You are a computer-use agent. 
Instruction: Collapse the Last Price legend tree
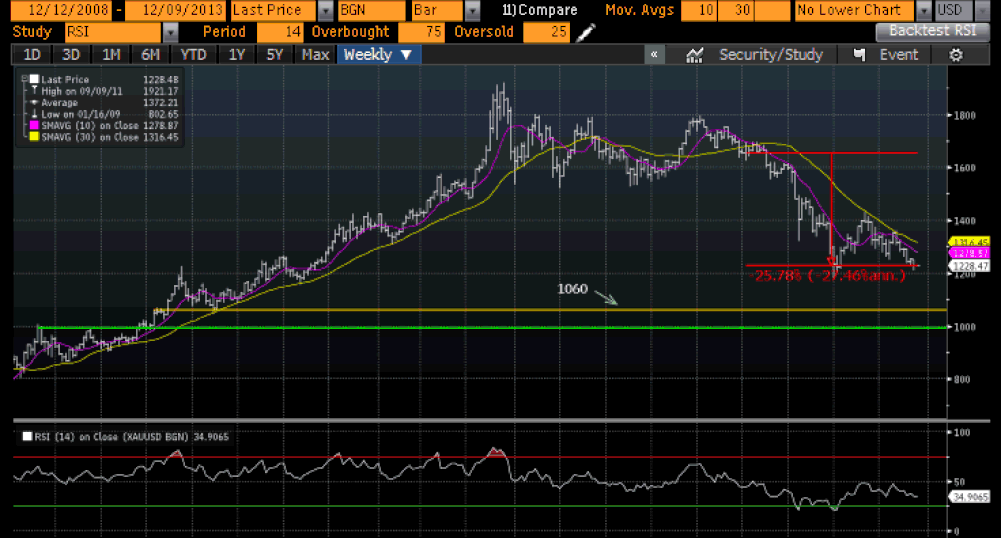(24, 79)
